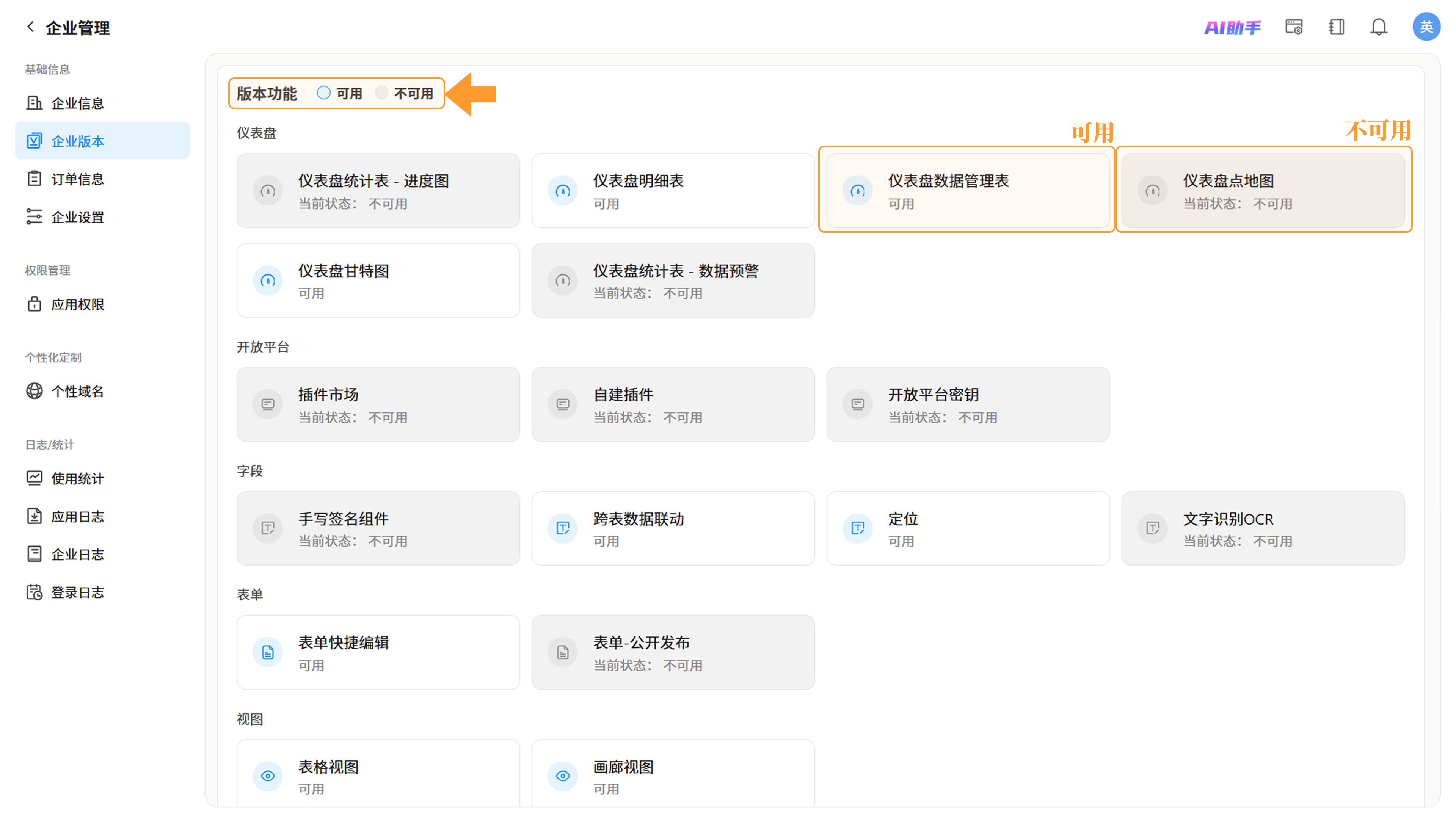Open the 仪表盘明细表 card
The height and width of the screenshot is (818, 1456).
[x=673, y=191]
